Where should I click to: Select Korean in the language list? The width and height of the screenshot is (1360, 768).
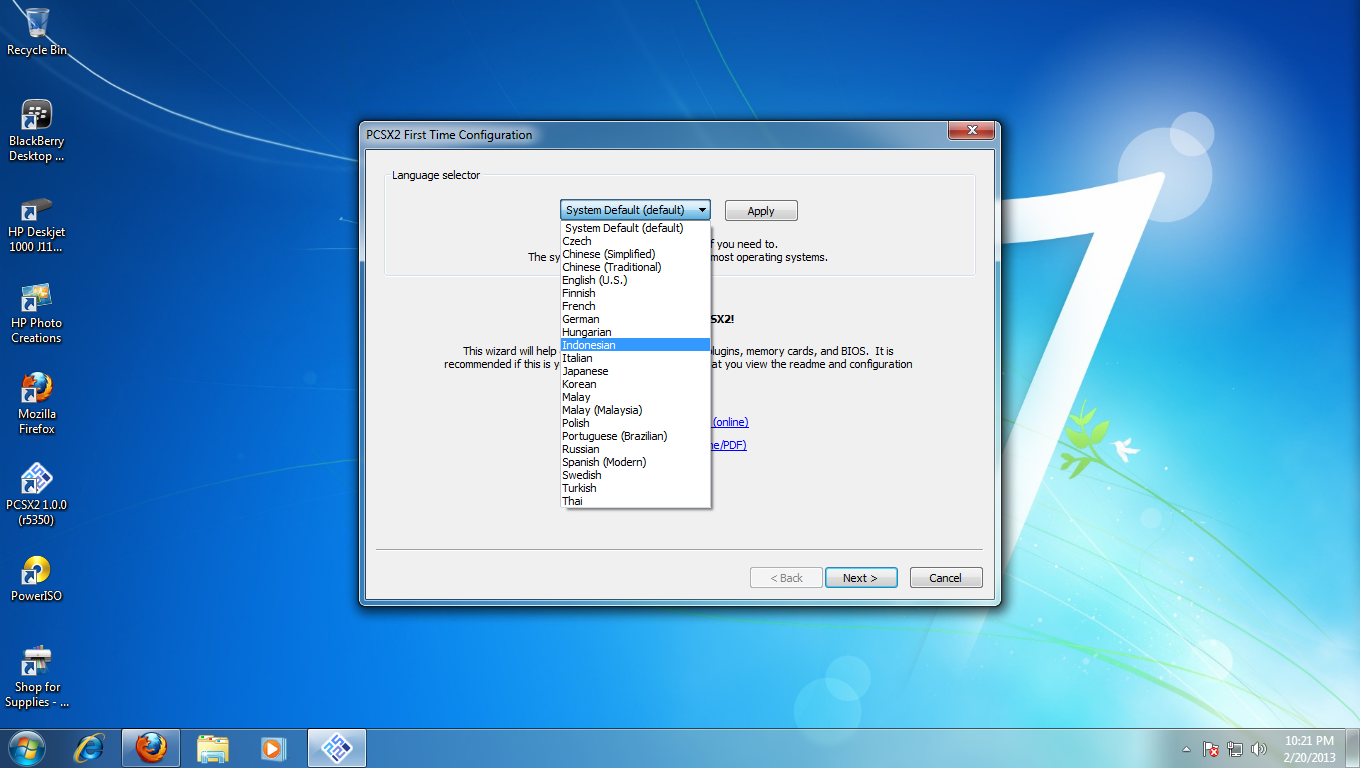pos(635,384)
